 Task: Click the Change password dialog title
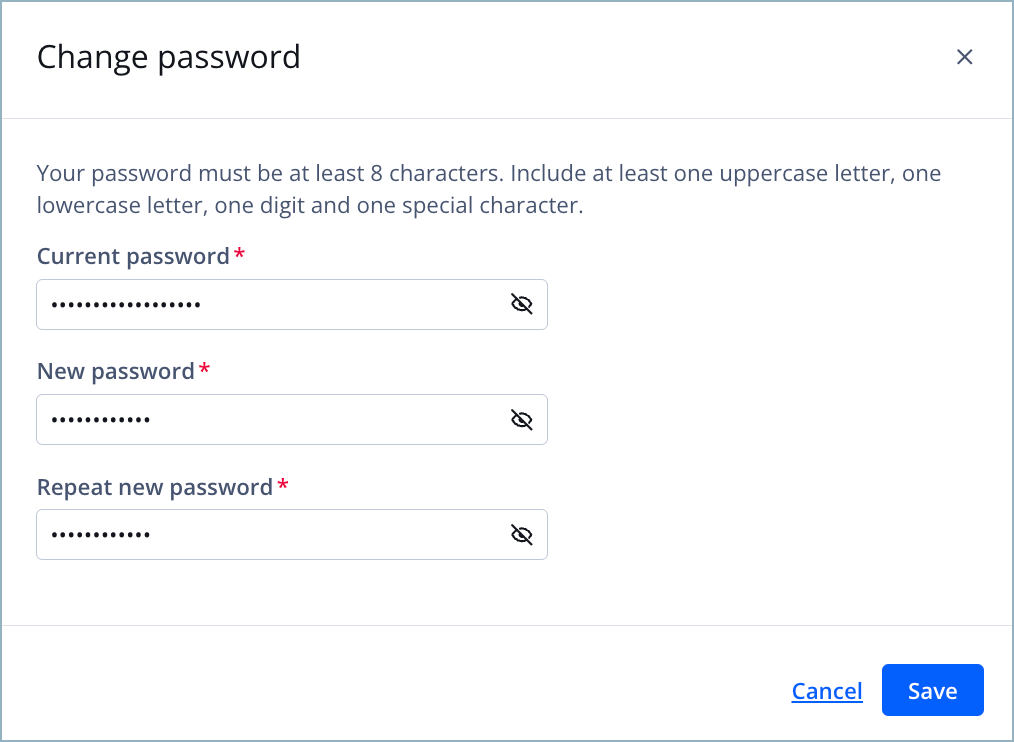(x=168, y=57)
